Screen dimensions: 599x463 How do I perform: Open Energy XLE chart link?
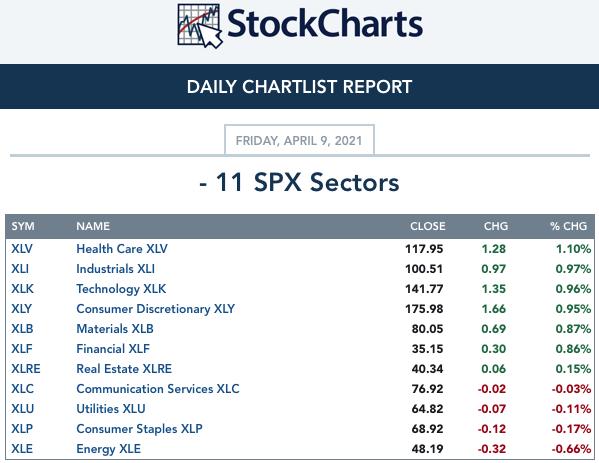108,449
